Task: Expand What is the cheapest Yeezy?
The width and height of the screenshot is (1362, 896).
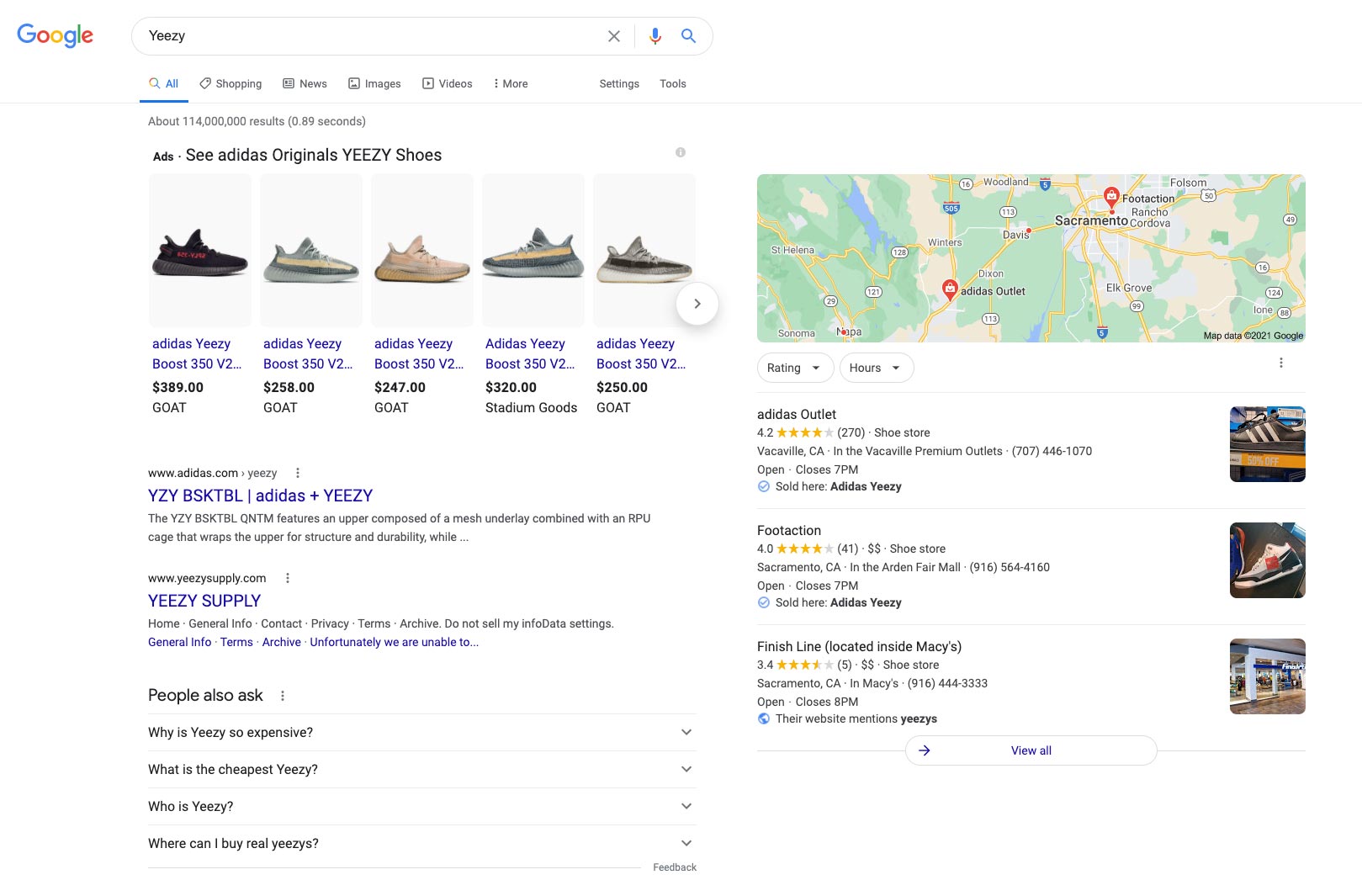Action: click(421, 769)
